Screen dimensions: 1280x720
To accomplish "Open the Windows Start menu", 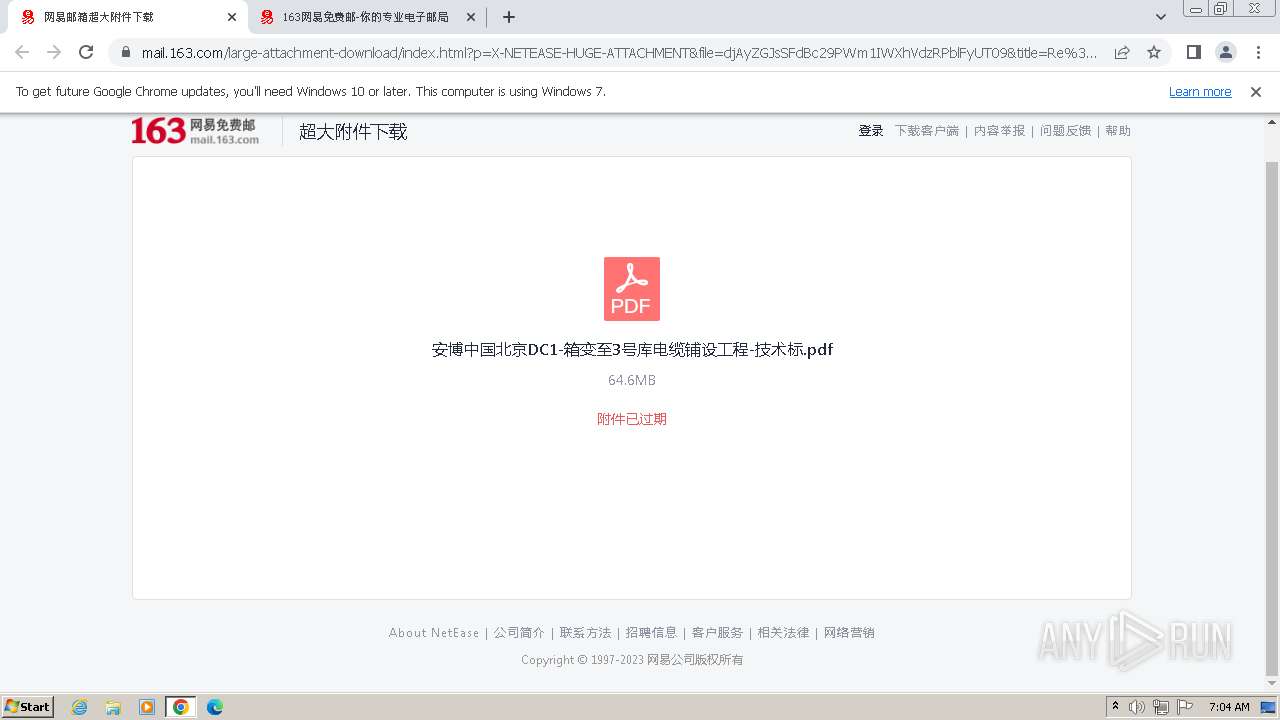I will click(x=28, y=707).
